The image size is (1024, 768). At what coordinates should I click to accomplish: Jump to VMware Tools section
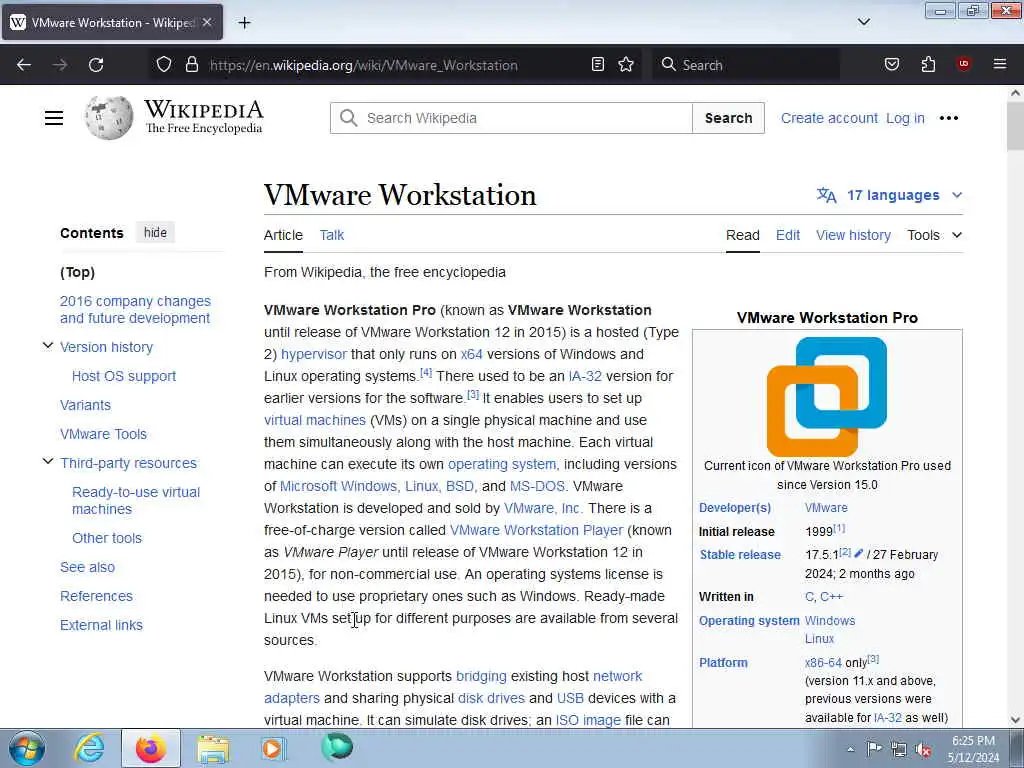tap(103, 434)
